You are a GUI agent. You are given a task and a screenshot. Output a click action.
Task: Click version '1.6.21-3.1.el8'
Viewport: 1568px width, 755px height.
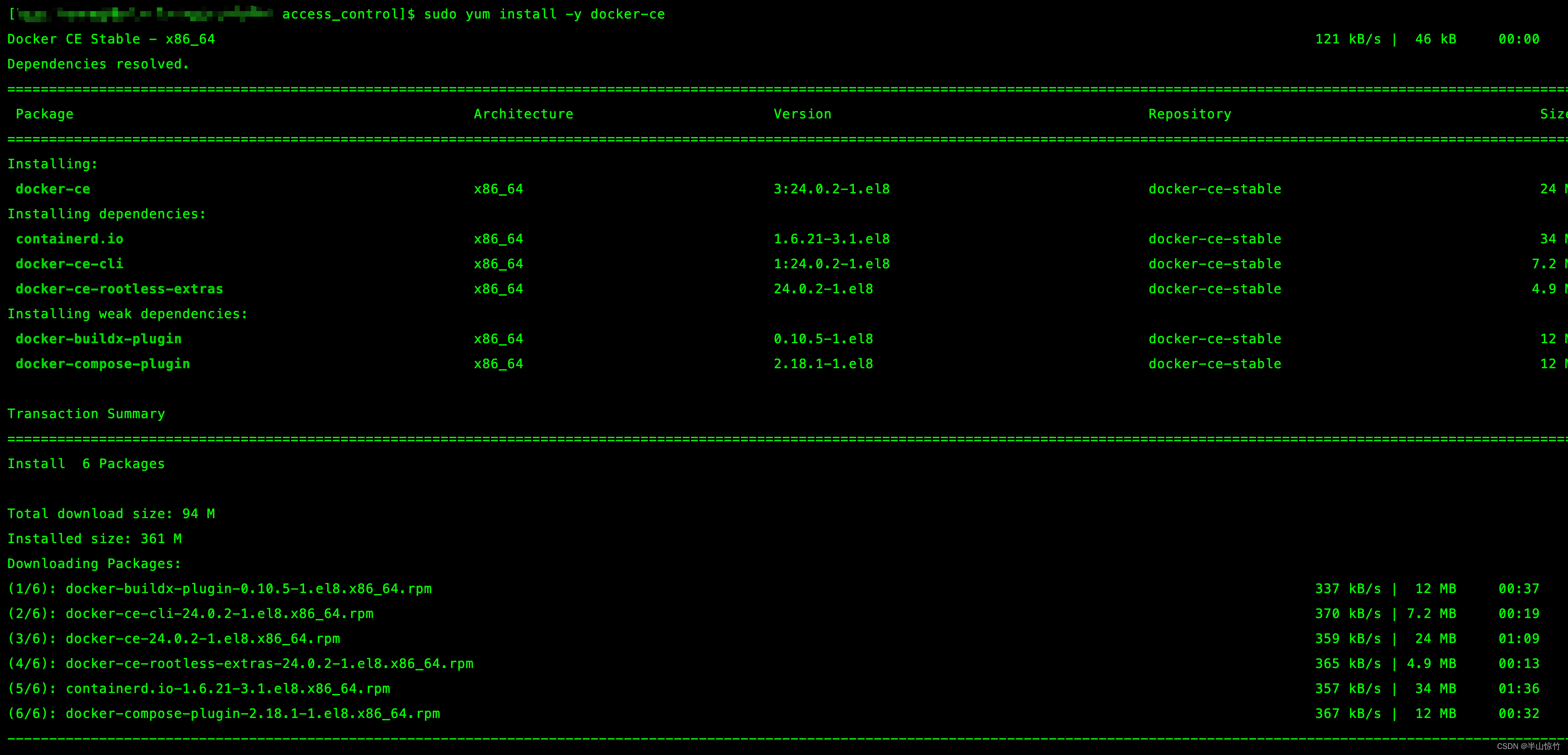tap(832, 239)
